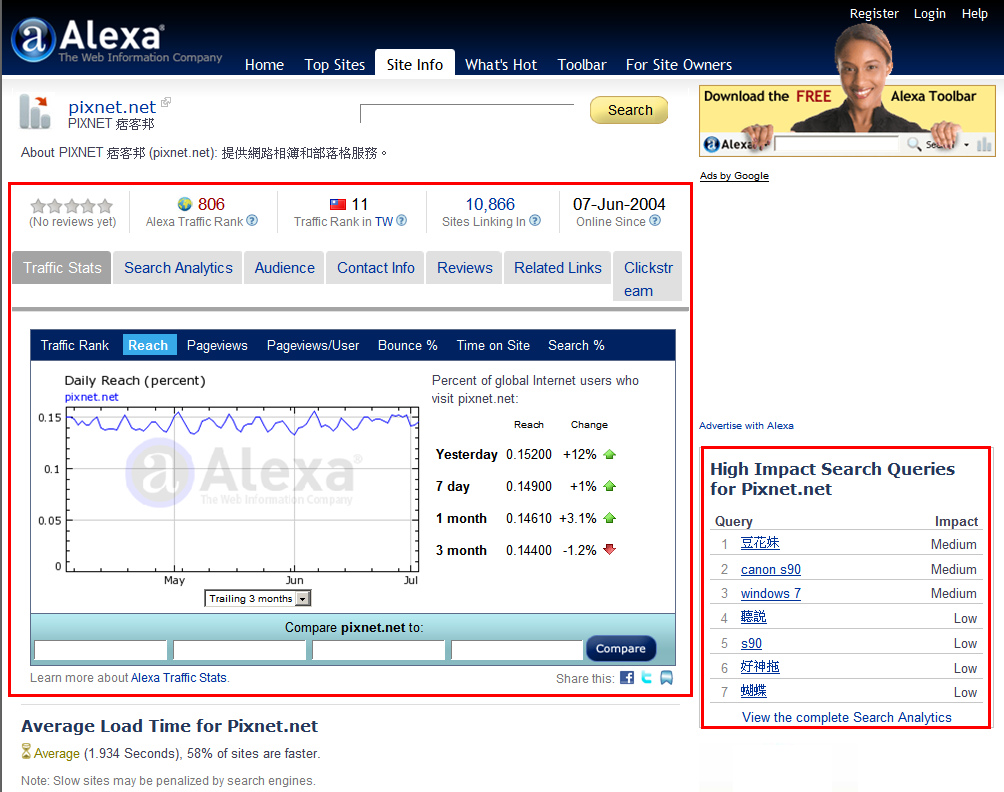1004x792 pixels.
Task: Open the help icon for Traffic Rank in TW
Action: click(401, 220)
